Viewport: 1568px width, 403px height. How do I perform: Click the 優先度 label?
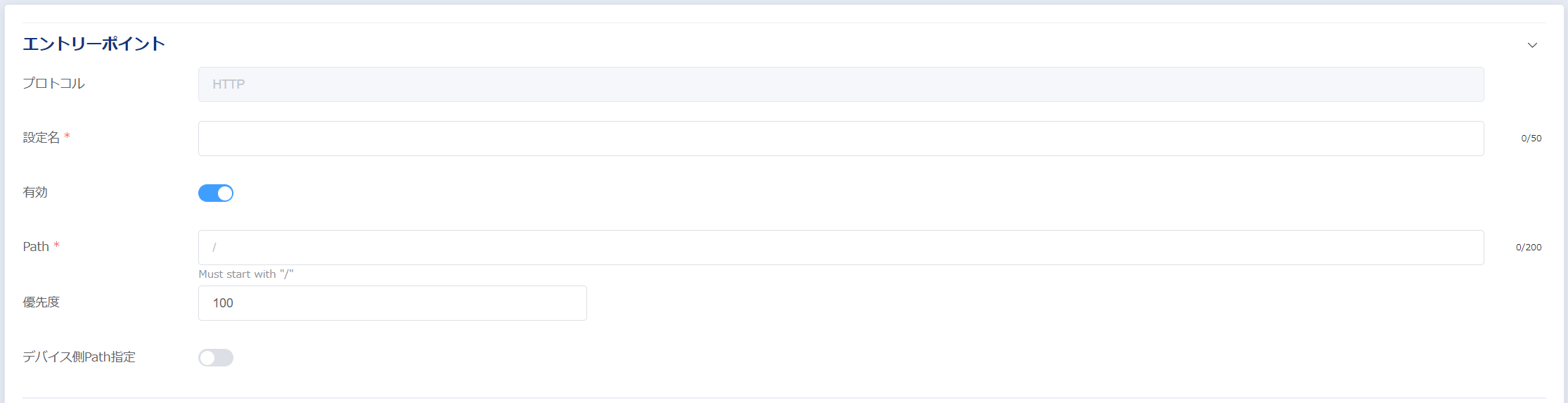[x=41, y=302]
